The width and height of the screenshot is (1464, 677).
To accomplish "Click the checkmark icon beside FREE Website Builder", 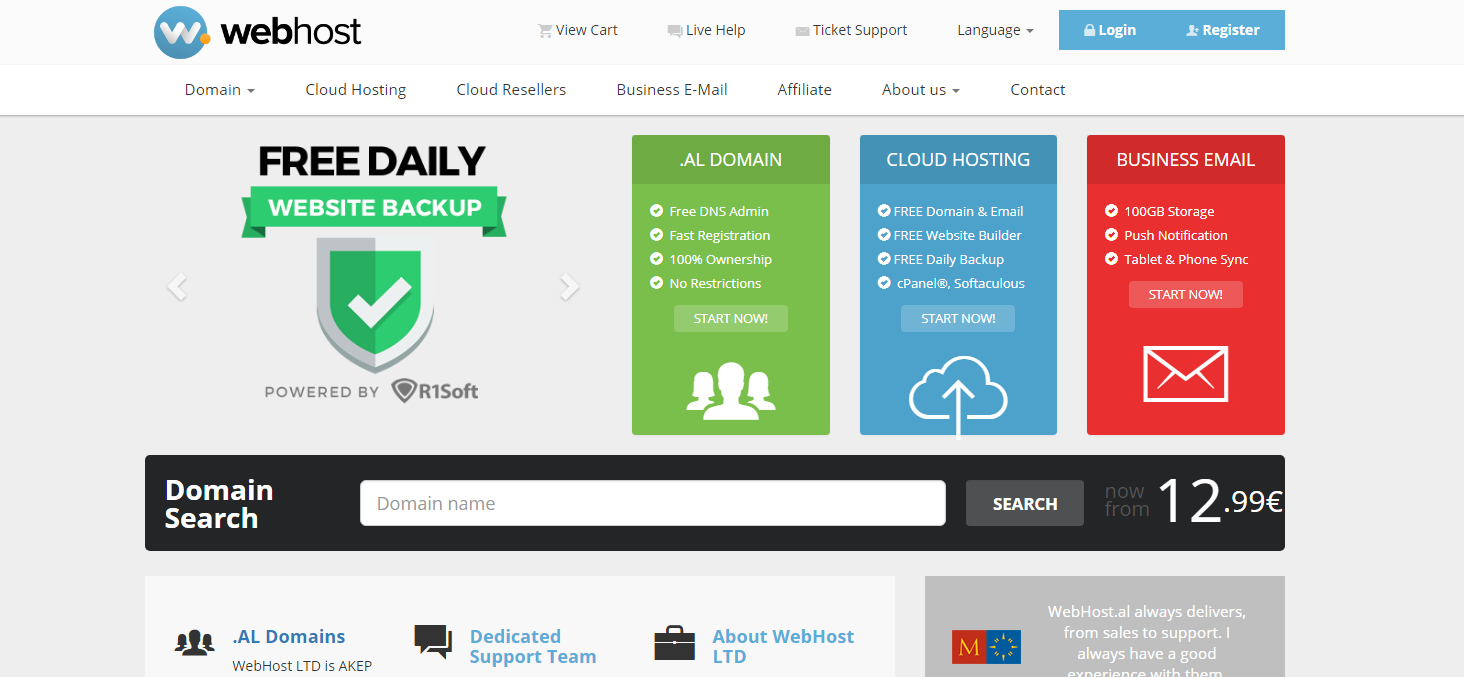I will coord(884,235).
